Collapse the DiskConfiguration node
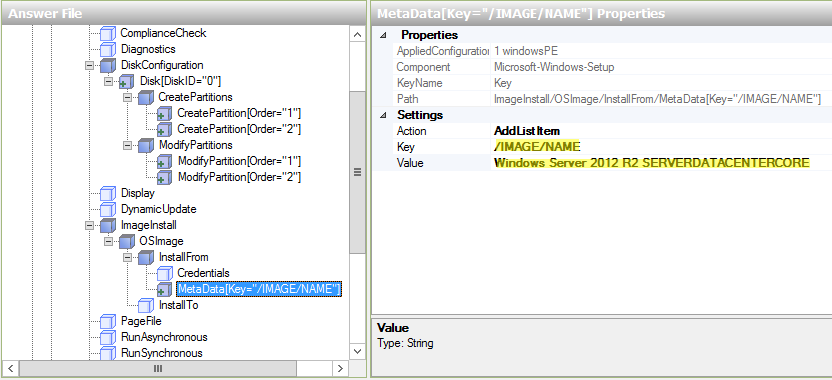832x380 pixels. click(89, 66)
